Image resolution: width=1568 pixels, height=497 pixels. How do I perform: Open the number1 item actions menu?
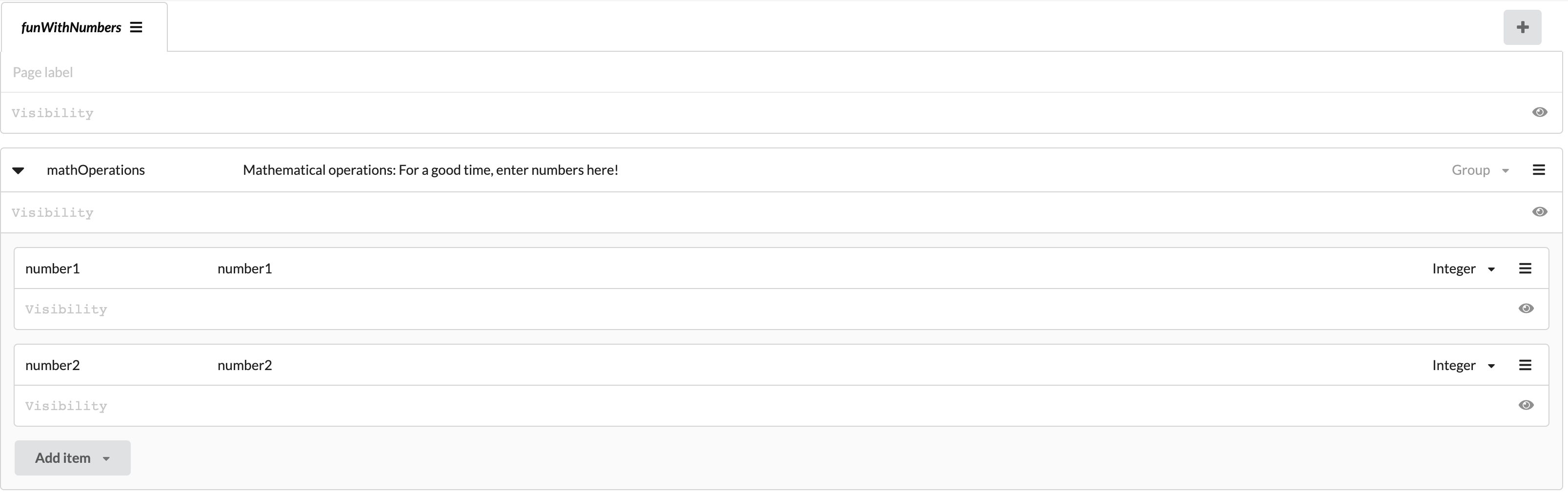1526,268
